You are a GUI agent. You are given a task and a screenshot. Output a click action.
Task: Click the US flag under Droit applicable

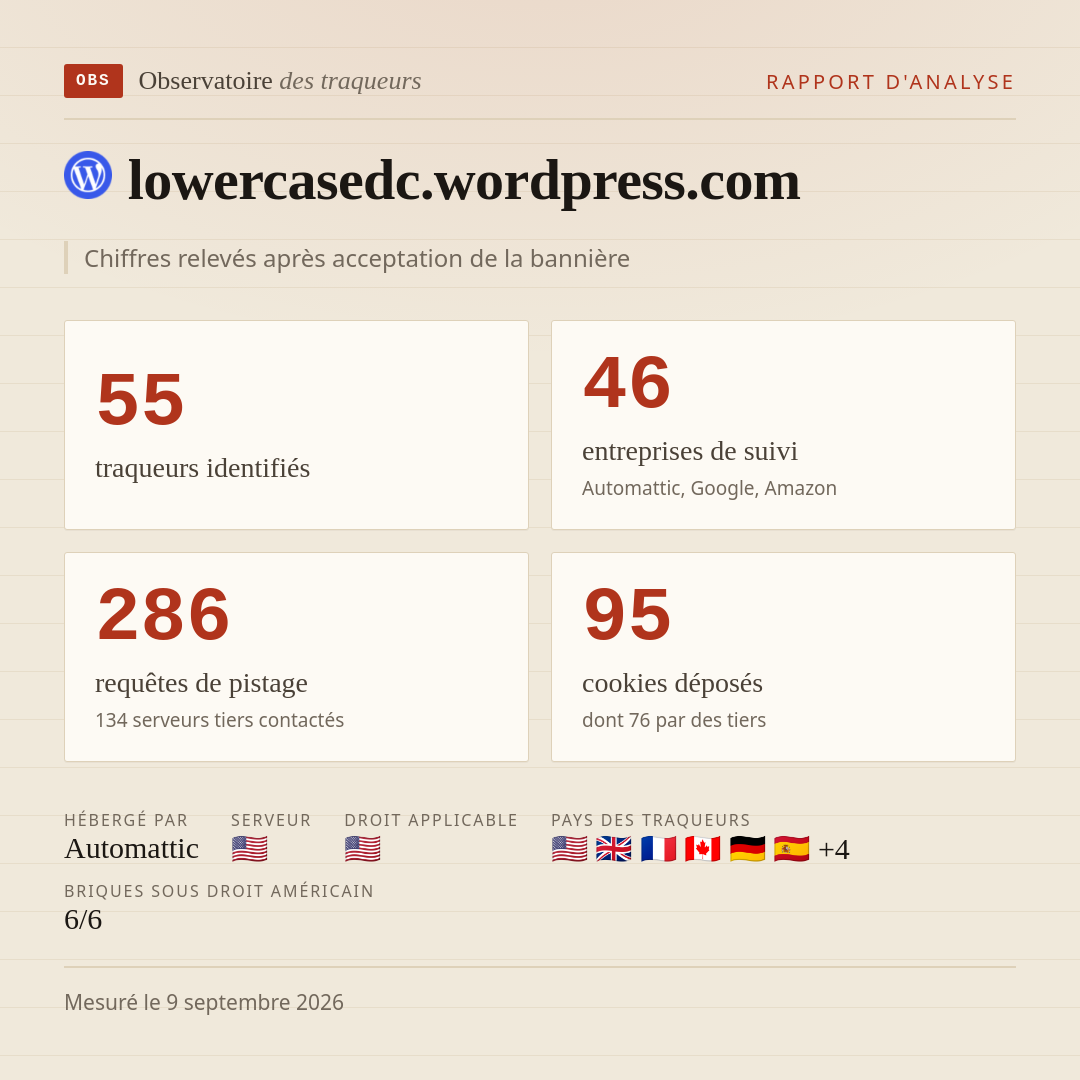(x=362, y=849)
